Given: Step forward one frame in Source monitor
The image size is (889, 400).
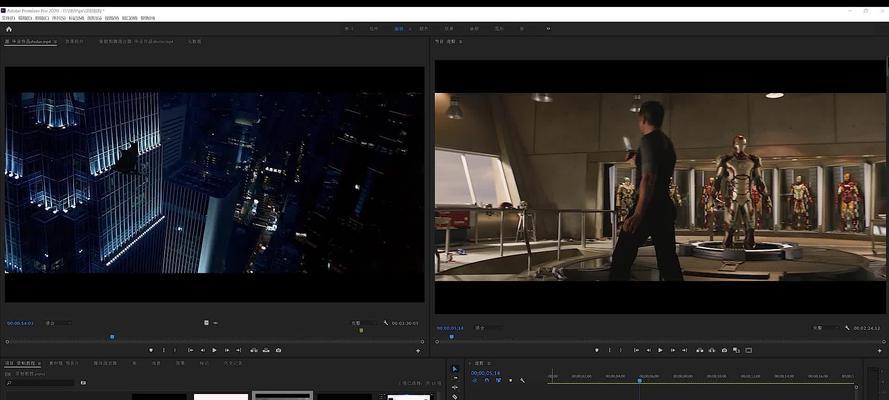Looking at the screenshot, I should click(x=227, y=350).
